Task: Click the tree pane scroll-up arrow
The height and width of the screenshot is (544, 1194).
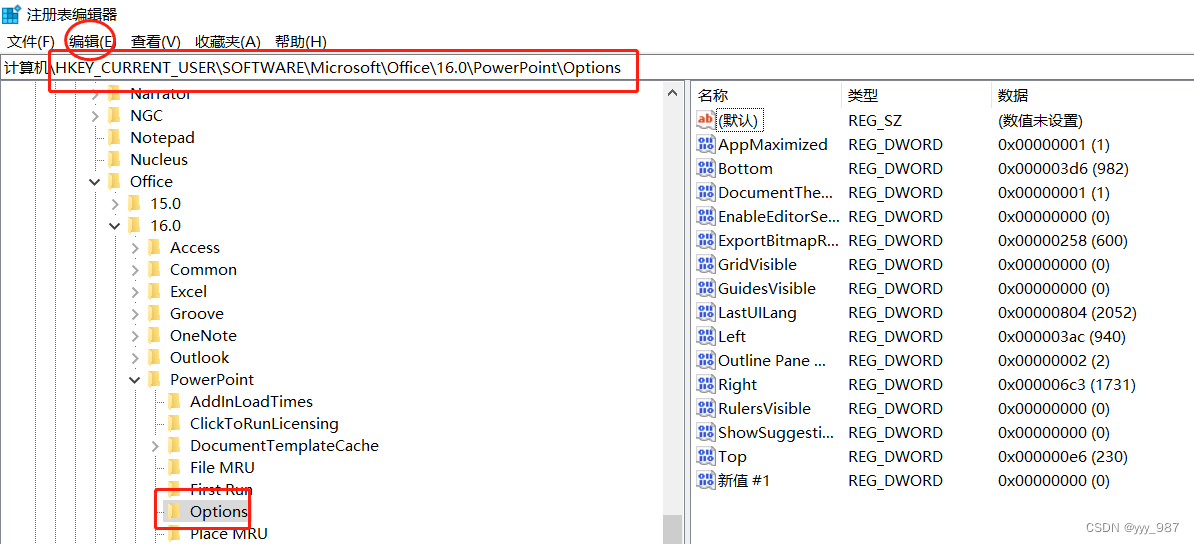Action: (672, 93)
